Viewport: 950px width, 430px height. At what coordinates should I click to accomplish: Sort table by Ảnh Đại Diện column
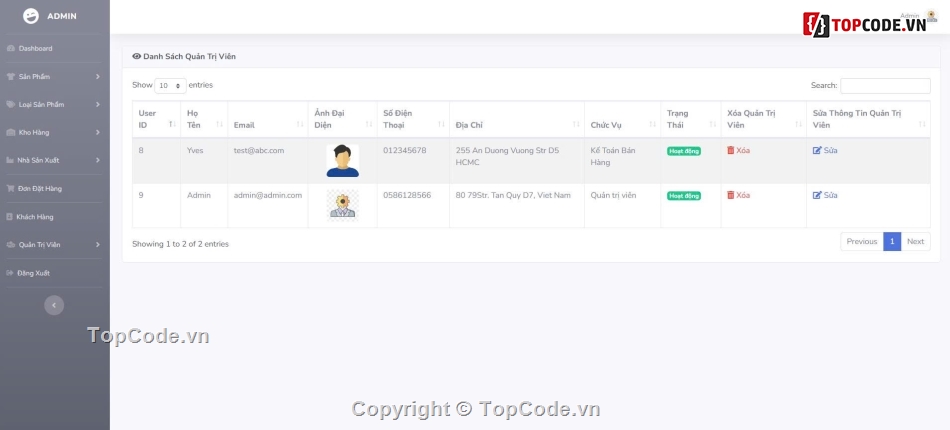[x=342, y=119]
